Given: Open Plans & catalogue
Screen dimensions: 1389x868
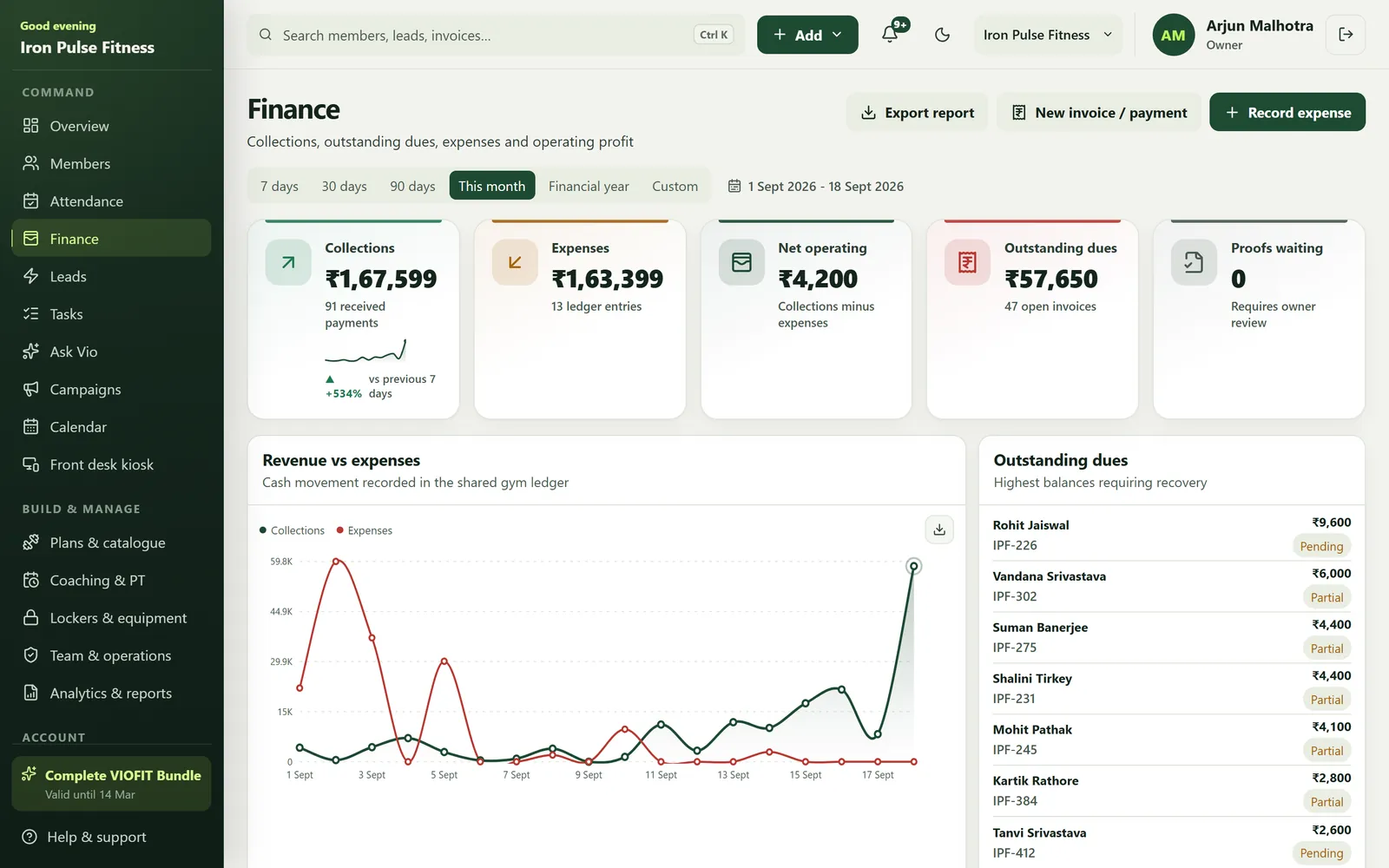Looking at the screenshot, I should pos(111,542).
